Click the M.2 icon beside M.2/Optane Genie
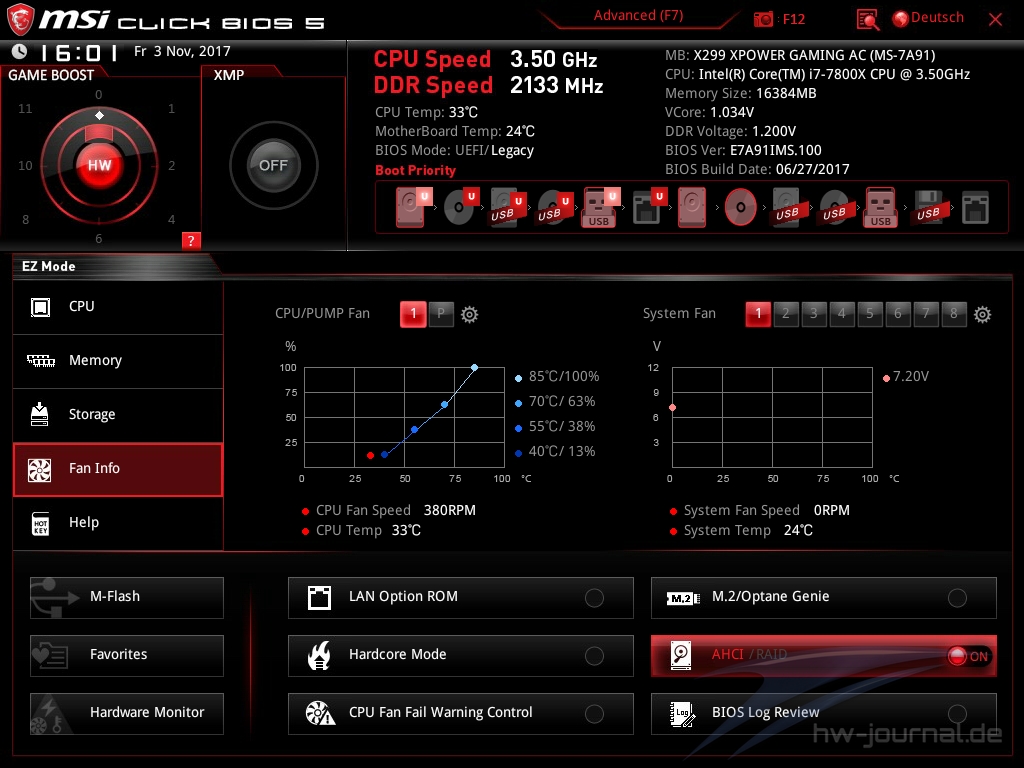Viewport: 1024px width, 768px height. pos(682,598)
